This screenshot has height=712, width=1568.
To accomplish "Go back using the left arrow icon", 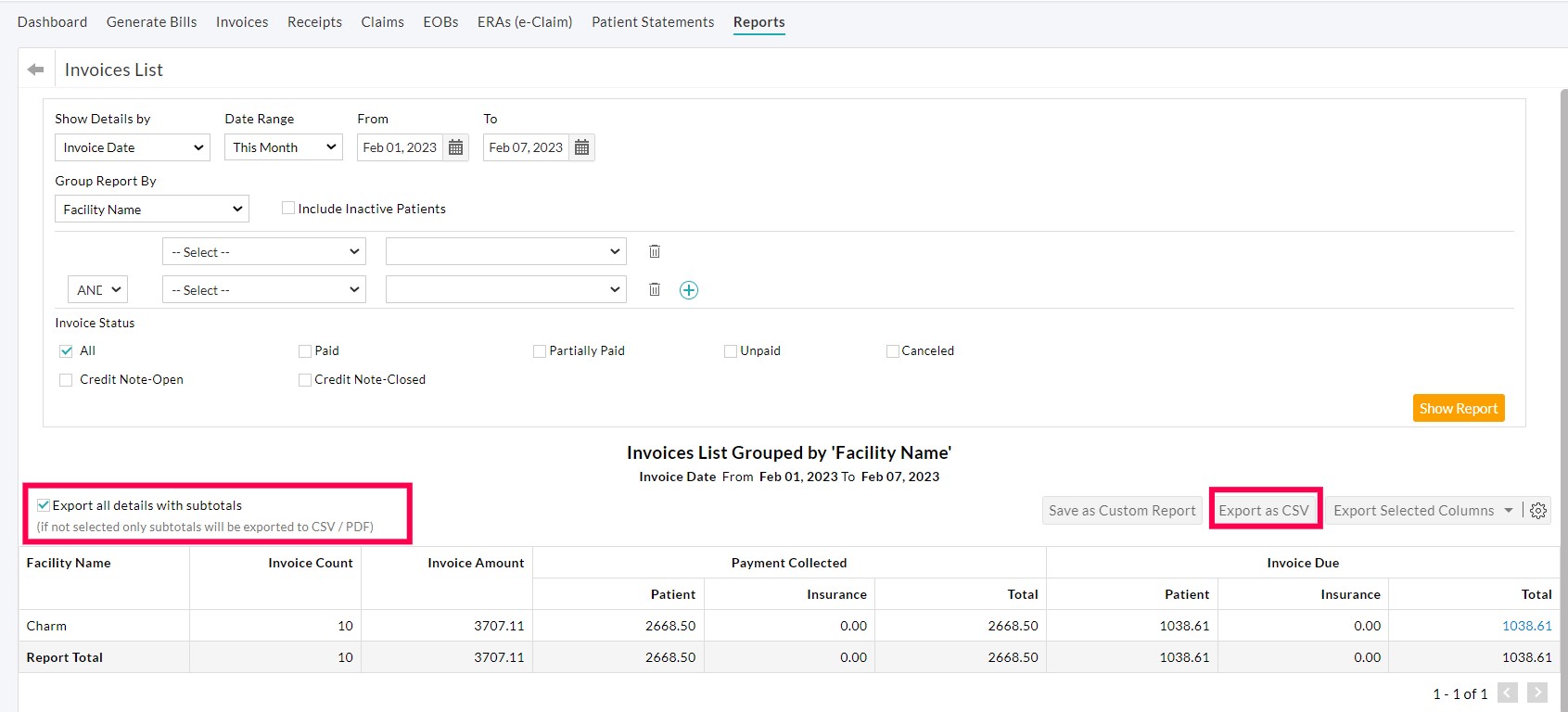I will tap(36, 70).
